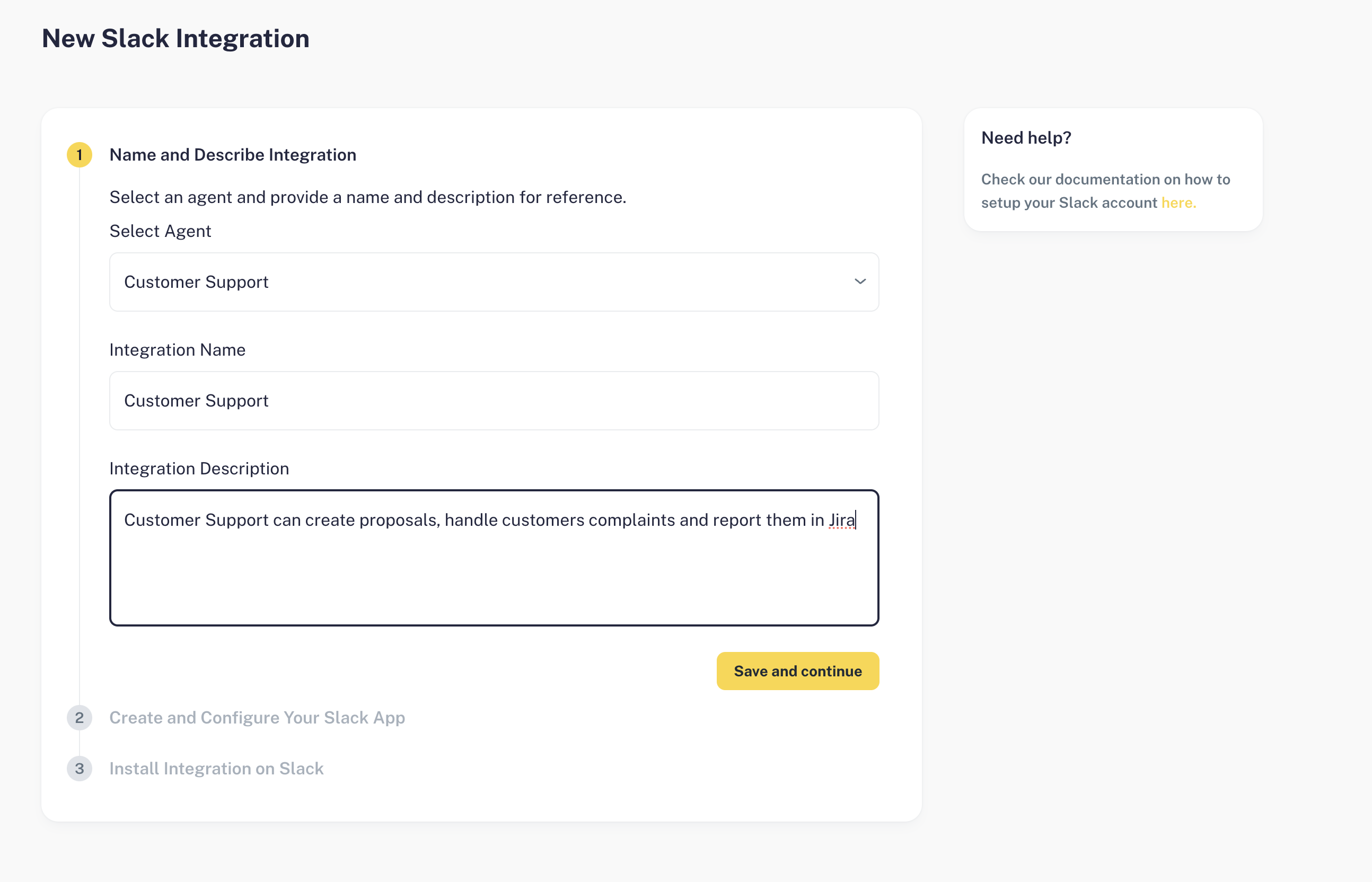This screenshot has width=1372, height=882.
Task: Click the yellow step 1 number badge
Action: point(80,155)
